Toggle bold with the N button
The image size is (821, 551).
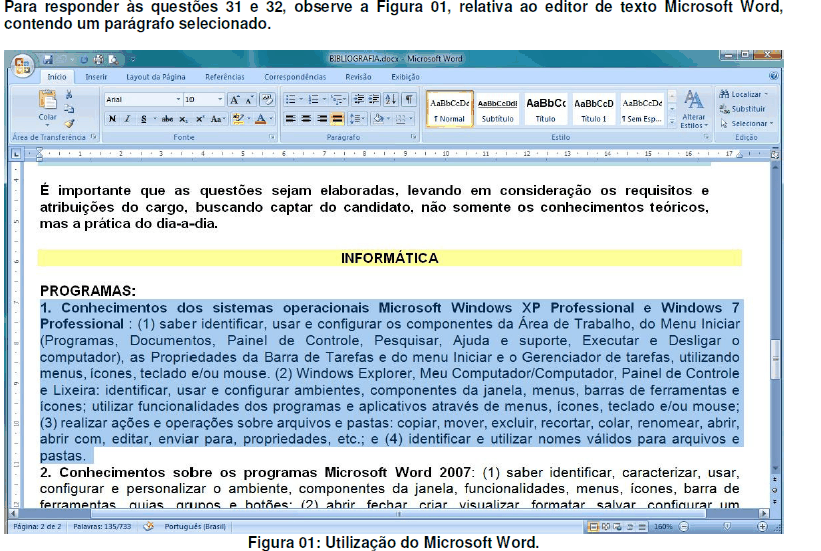pyautogui.click(x=112, y=119)
